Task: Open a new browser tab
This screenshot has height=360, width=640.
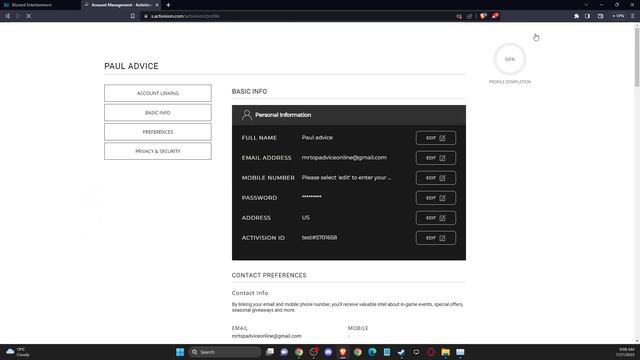Action: coord(168,5)
